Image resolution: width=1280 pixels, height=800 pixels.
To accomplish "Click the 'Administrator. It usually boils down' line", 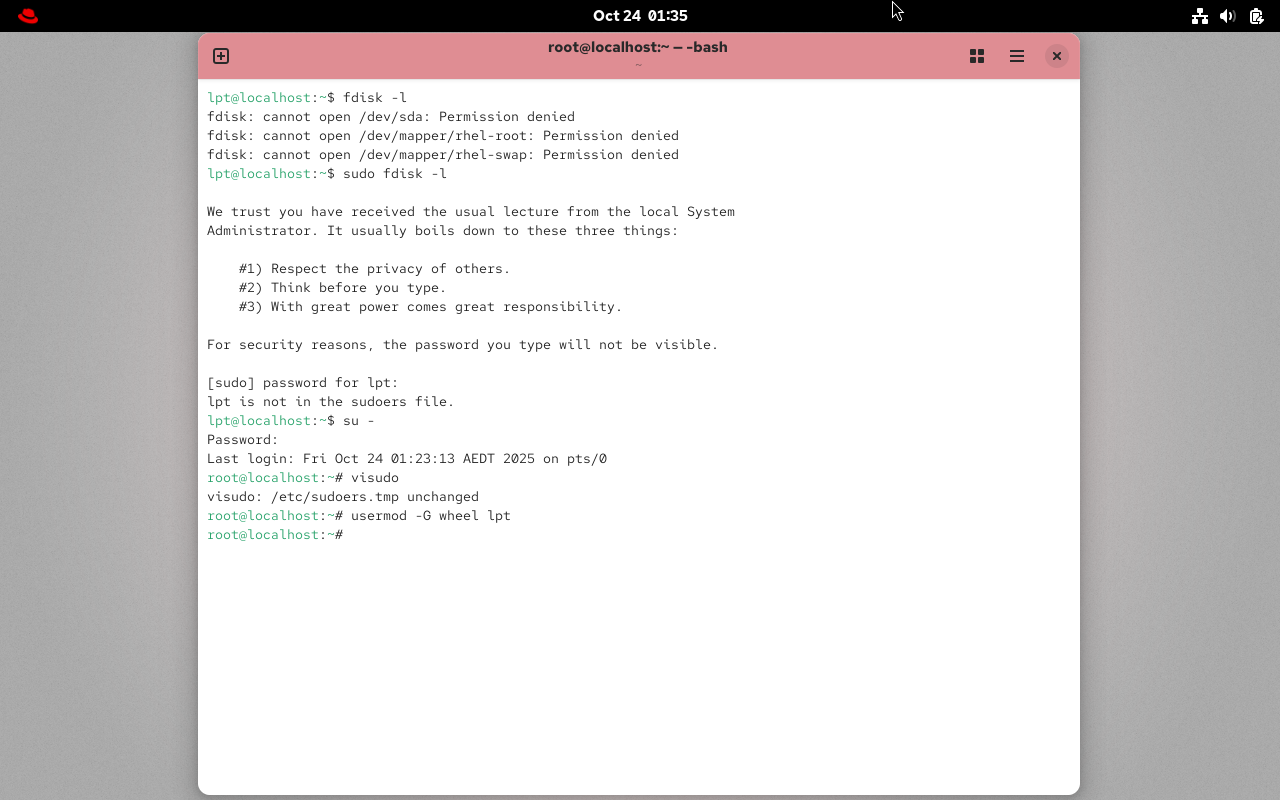I will [443, 231].
